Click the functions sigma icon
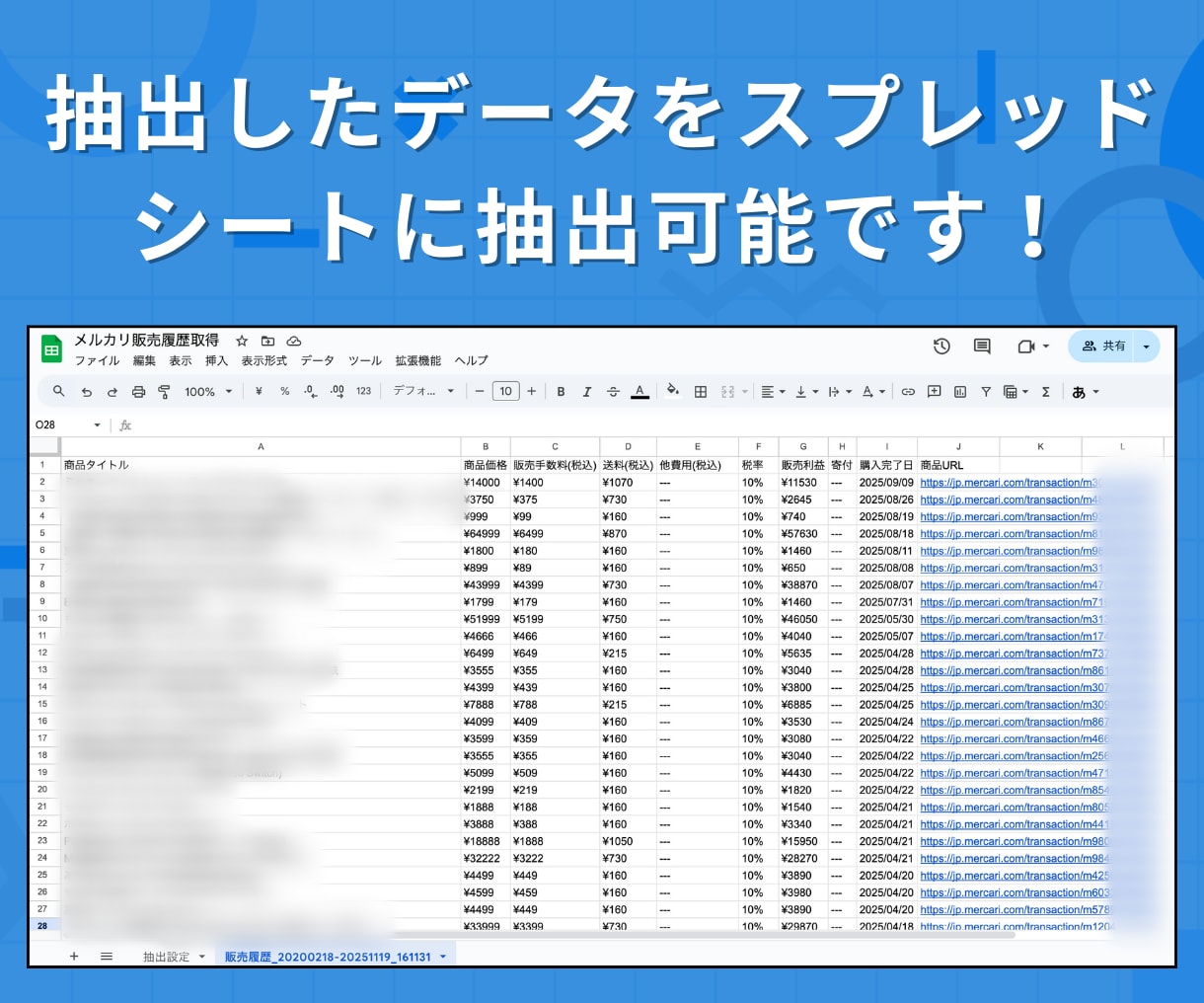Image resolution: width=1204 pixels, height=1003 pixels. (x=1046, y=392)
